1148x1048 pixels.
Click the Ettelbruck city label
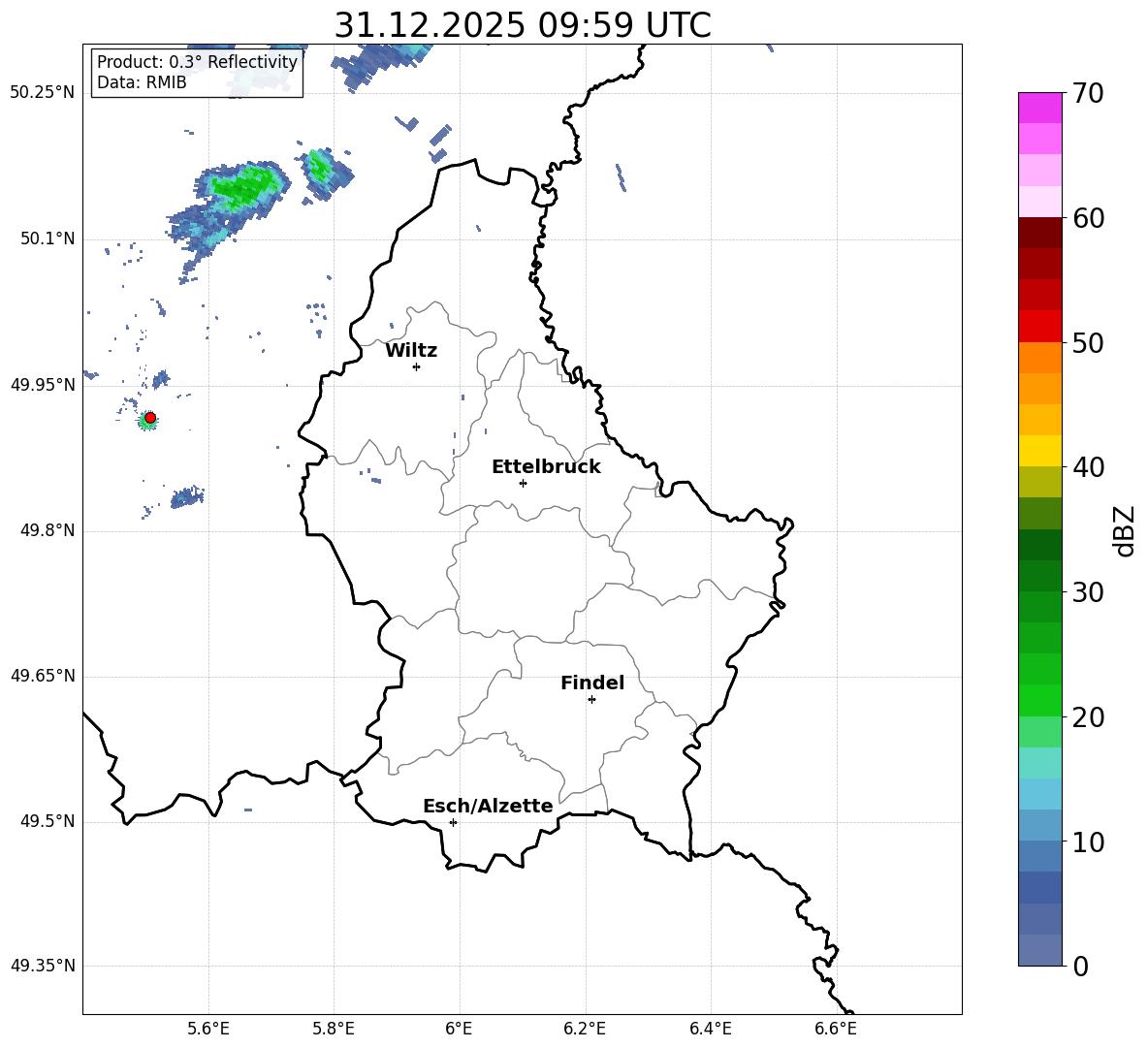546,467
